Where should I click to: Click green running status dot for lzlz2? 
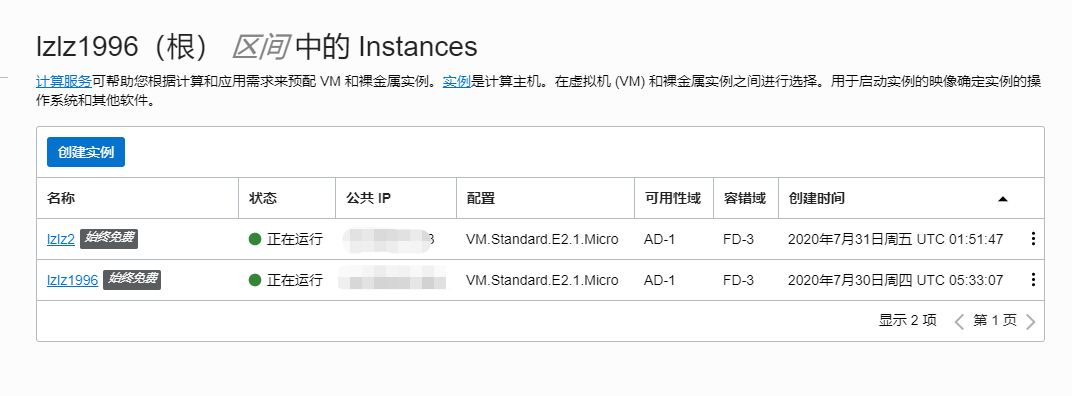pyautogui.click(x=255, y=239)
